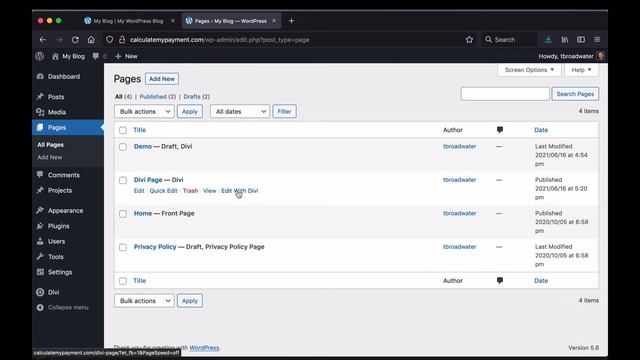640x360 pixels.
Task: Click the bottom Apply button
Action: [x=189, y=301]
